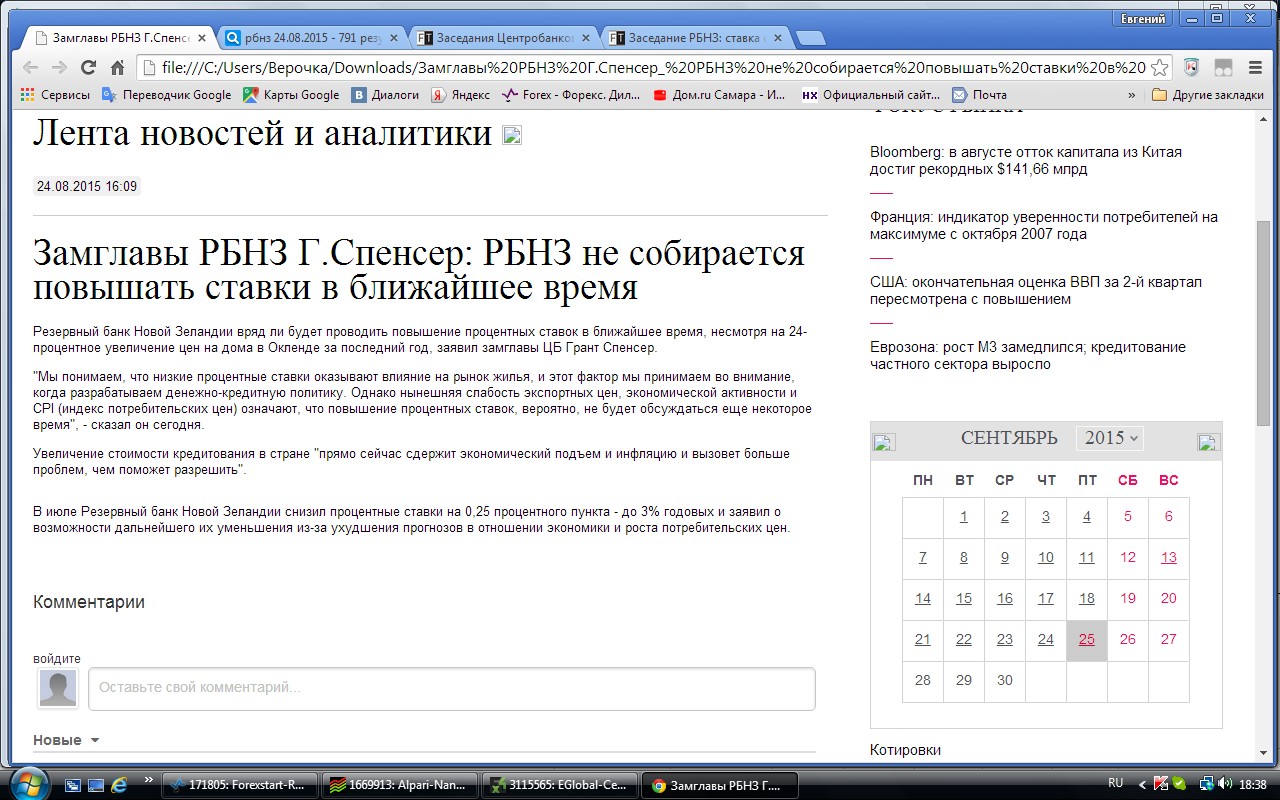The image size is (1280, 800).
Task: Open the Переводчик Google bookmark
Action: click(x=166, y=95)
